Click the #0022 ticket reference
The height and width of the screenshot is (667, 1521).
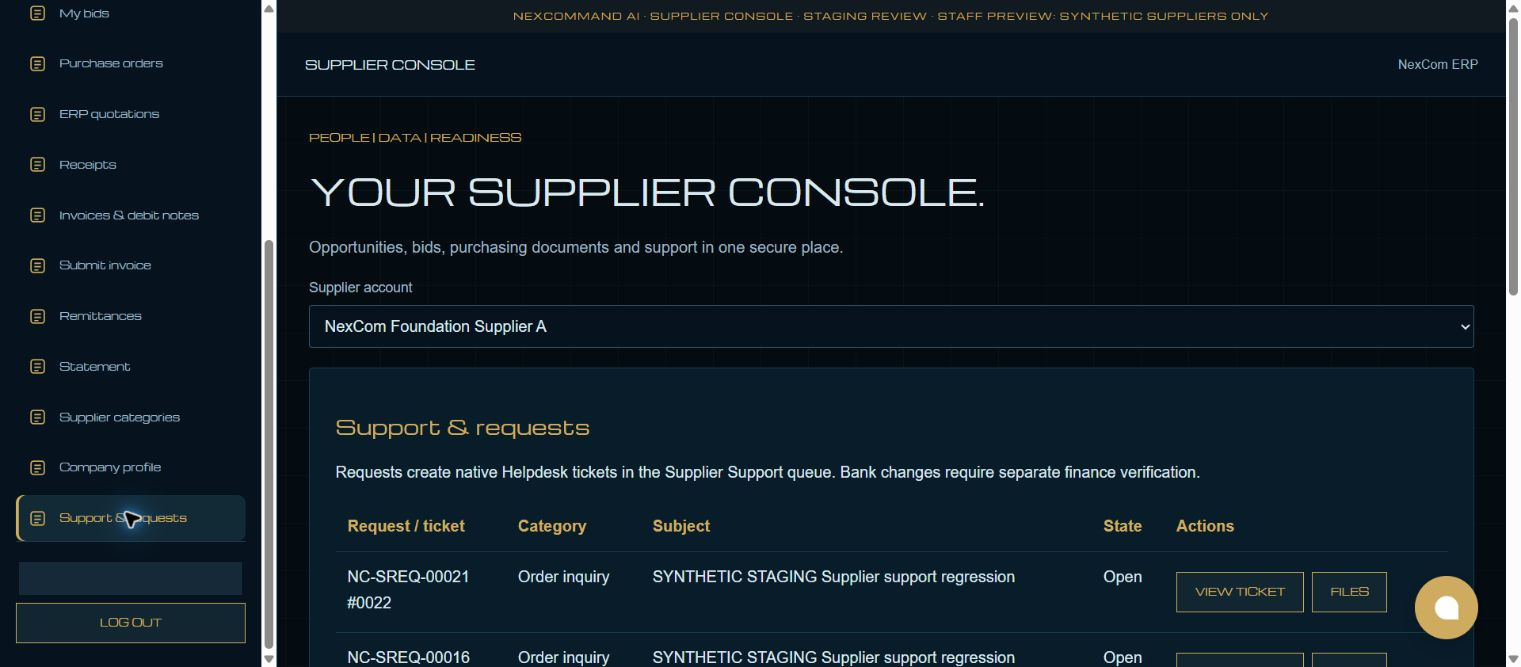pyautogui.click(x=369, y=603)
